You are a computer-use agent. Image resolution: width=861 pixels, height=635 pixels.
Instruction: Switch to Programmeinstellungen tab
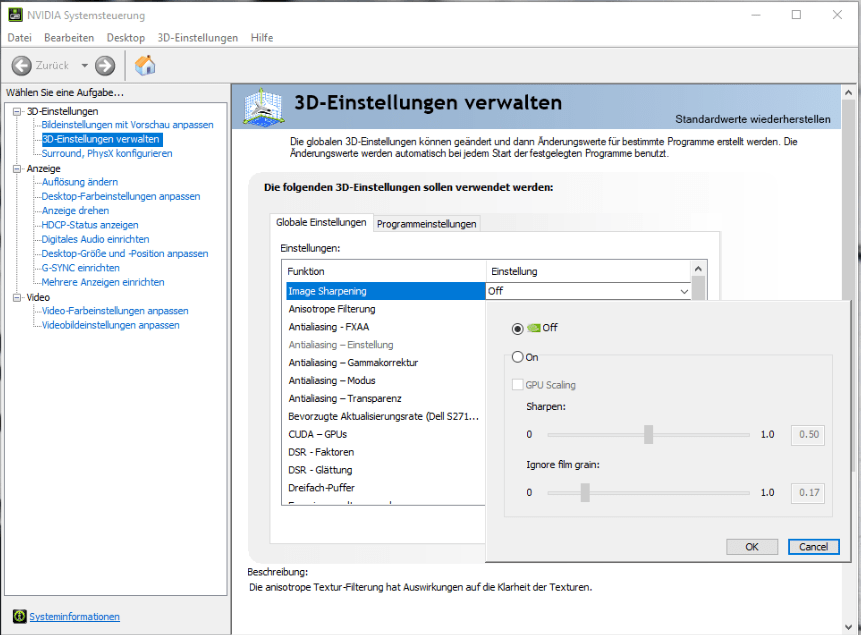[427, 224]
